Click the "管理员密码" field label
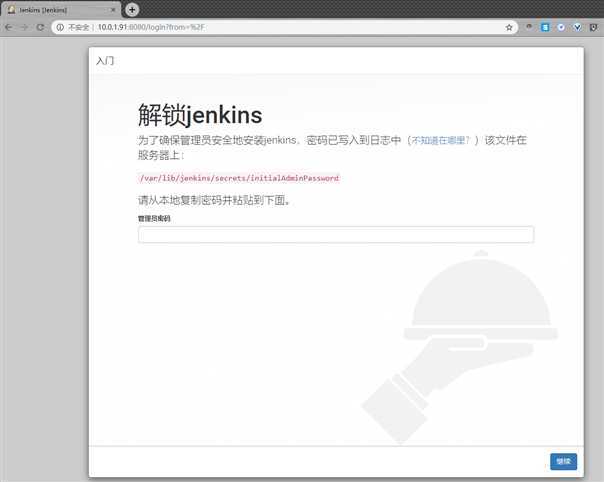Viewport: 604px width, 482px height. pyautogui.click(x=154, y=218)
